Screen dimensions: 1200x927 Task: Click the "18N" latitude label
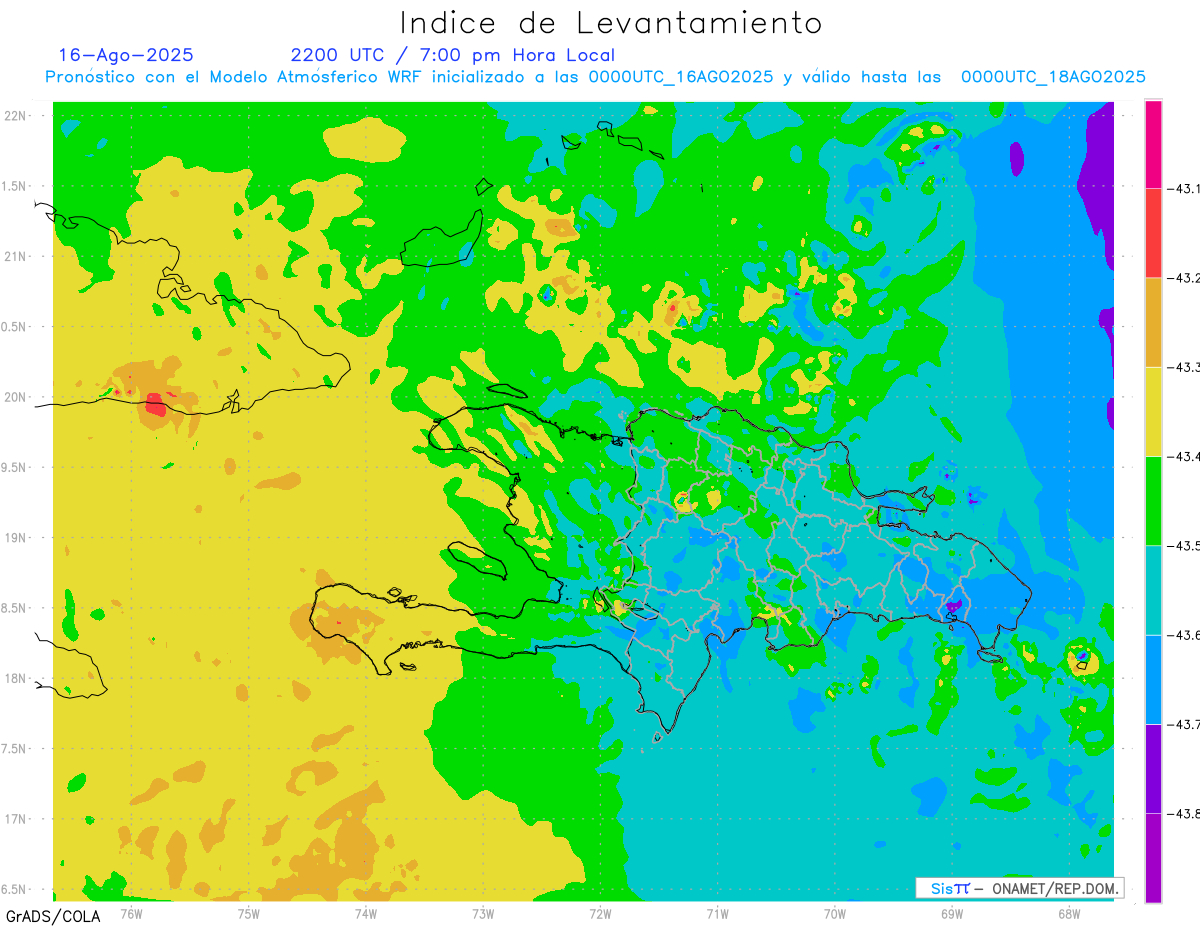tap(17, 678)
